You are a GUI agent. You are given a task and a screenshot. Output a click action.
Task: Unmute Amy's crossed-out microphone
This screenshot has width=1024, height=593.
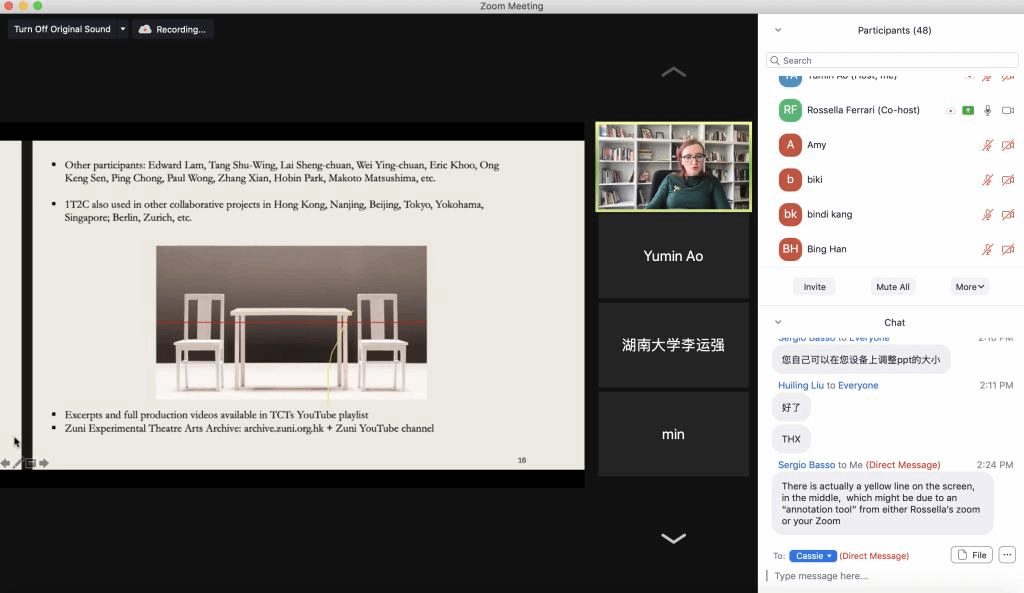pos(987,145)
